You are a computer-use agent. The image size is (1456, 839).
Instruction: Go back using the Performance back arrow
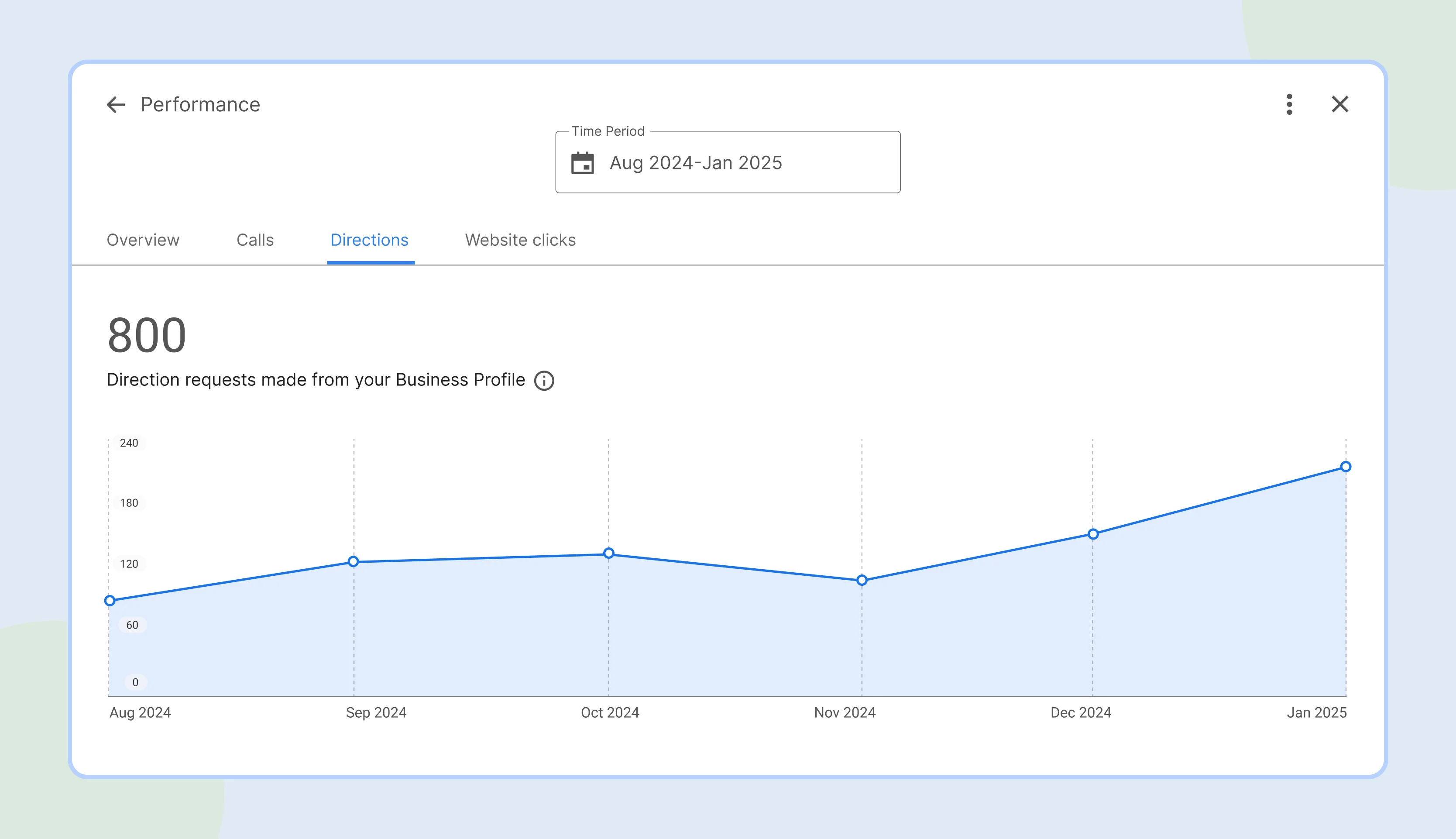pyautogui.click(x=116, y=104)
